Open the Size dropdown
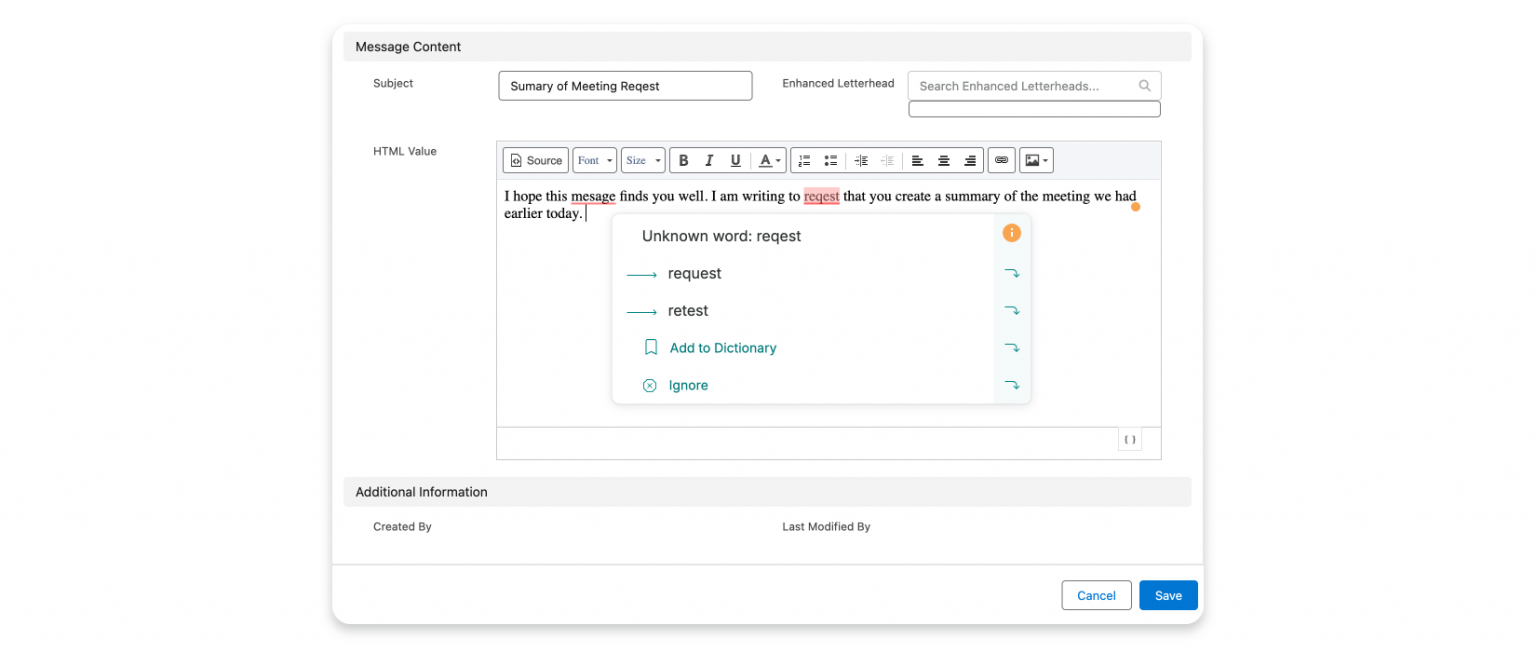The image size is (1536, 653). click(x=643, y=160)
